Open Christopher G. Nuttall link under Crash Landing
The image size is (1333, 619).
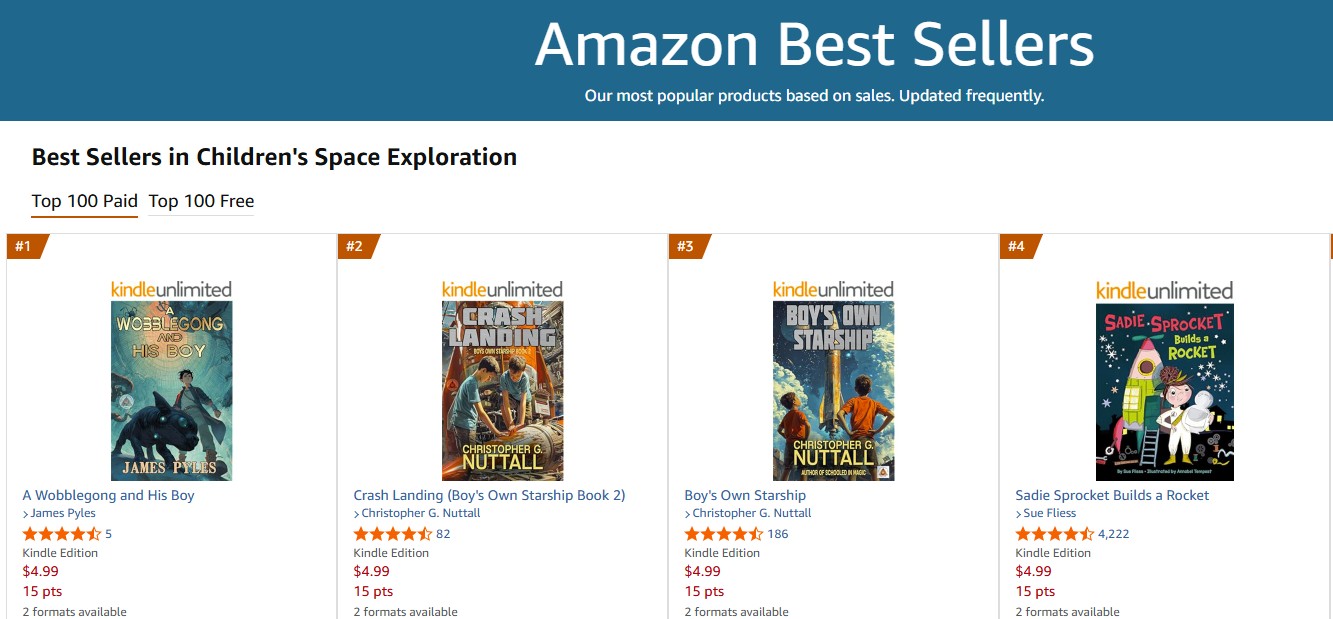tap(420, 513)
